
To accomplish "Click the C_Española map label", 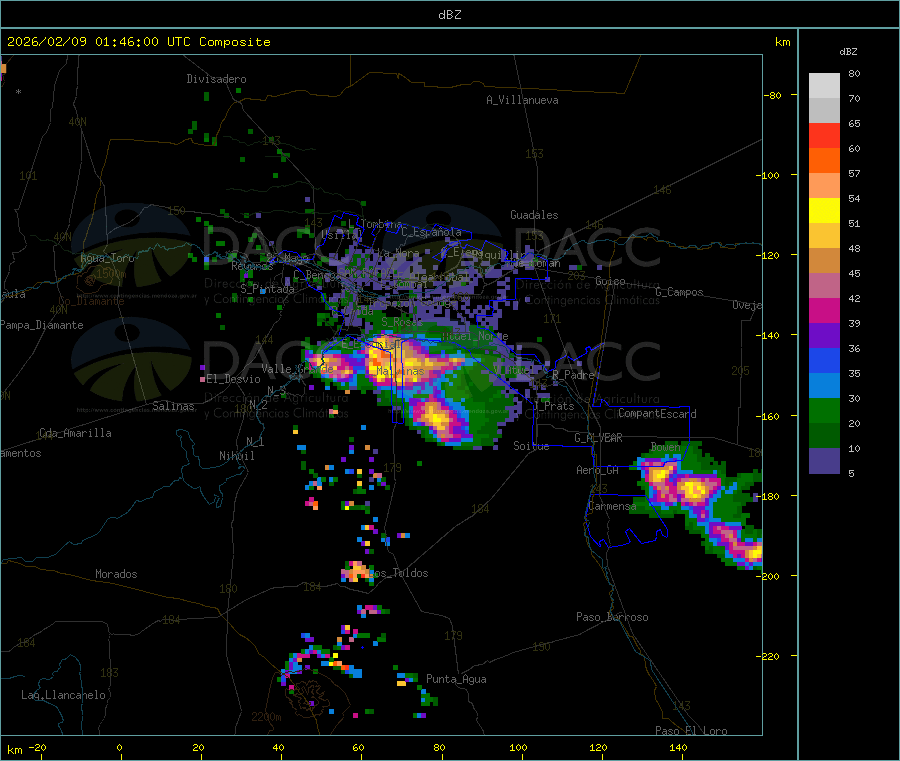I will click(431, 232).
